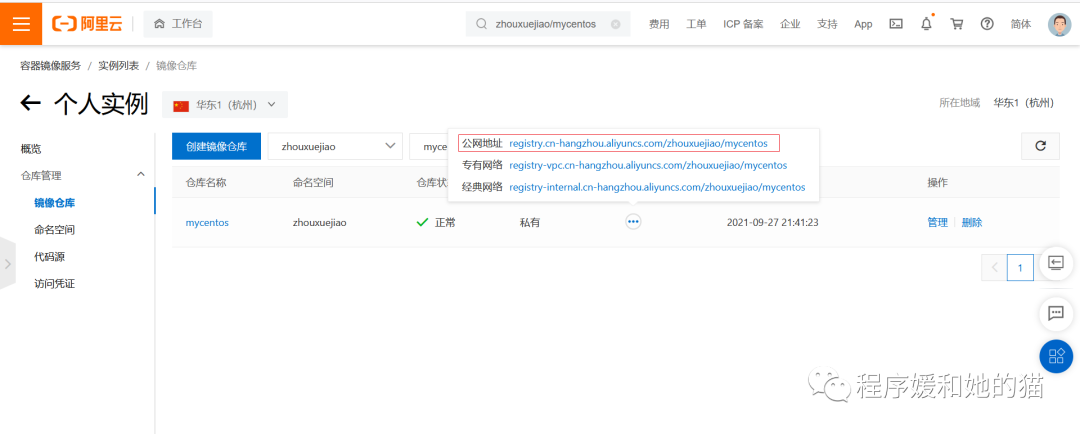
Task: Open the floating sidebar collapse icon
Action: click(1056, 262)
